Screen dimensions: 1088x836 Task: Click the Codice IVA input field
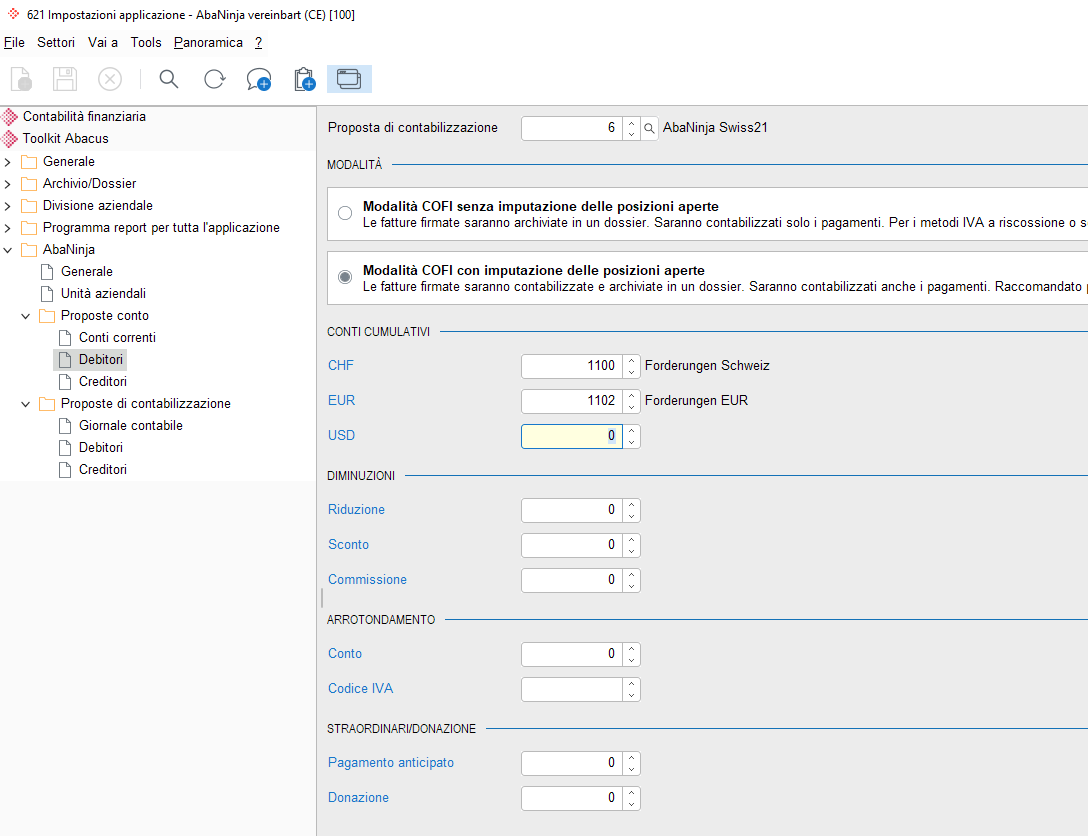point(572,689)
